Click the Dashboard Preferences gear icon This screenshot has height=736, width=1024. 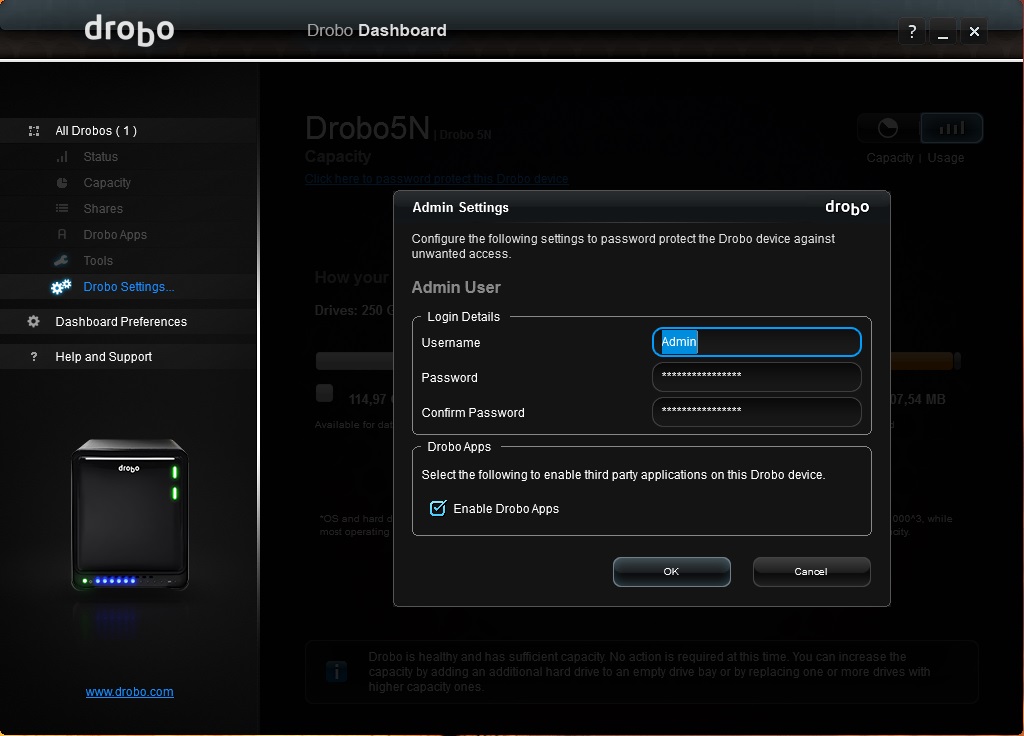coord(33,321)
